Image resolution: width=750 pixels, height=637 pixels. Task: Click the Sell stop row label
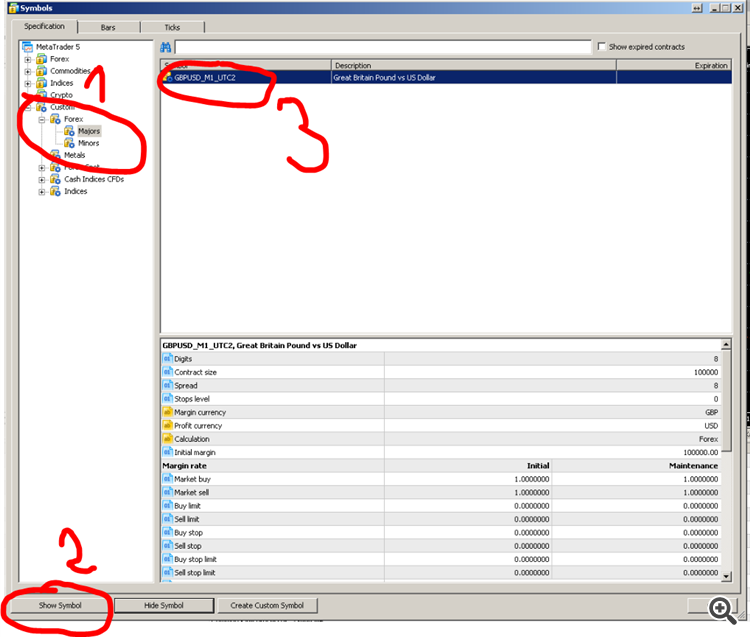(x=188, y=546)
